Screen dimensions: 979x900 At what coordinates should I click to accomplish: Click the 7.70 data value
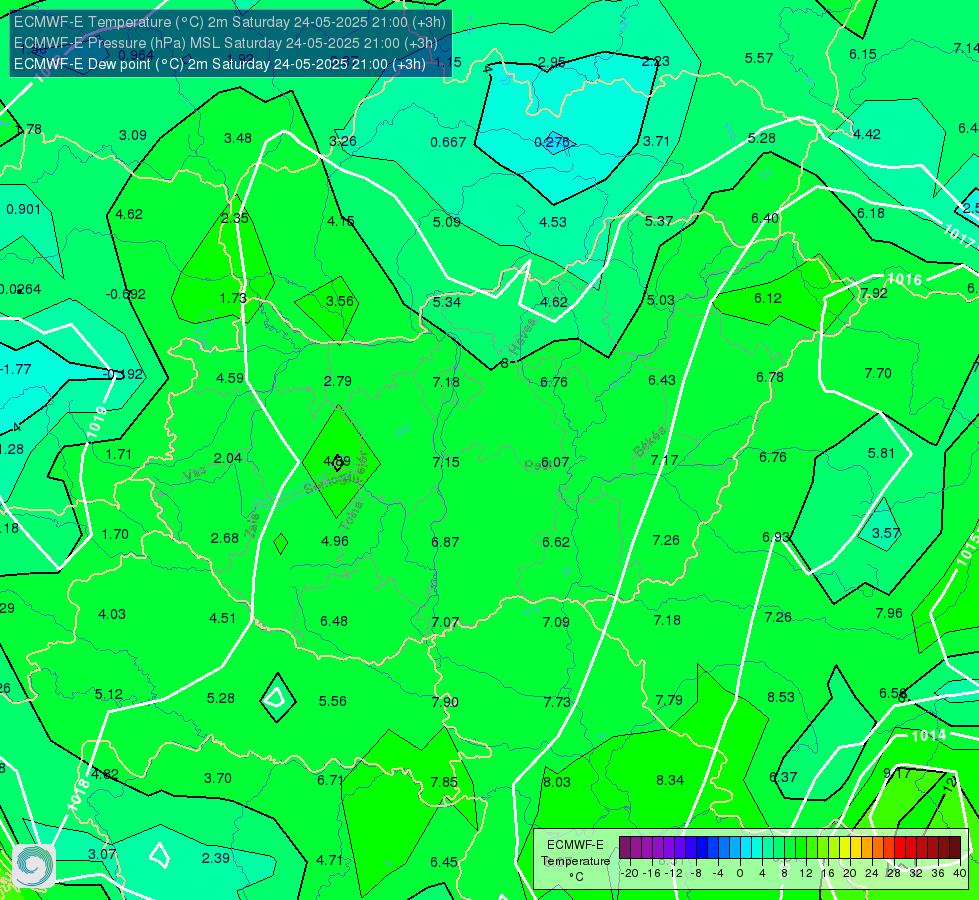pyautogui.click(x=878, y=373)
